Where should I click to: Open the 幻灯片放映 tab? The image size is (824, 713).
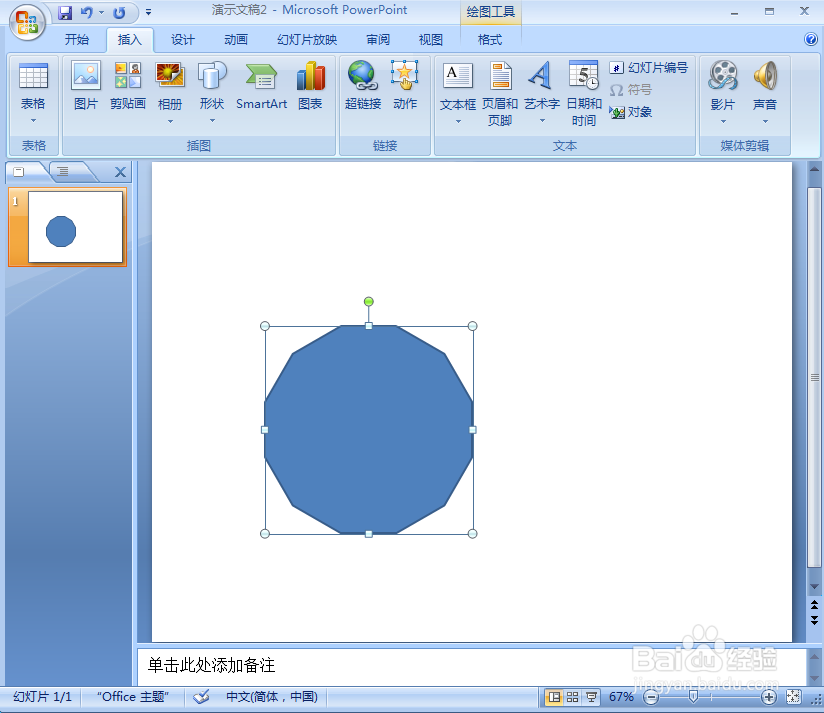[x=307, y=39]
